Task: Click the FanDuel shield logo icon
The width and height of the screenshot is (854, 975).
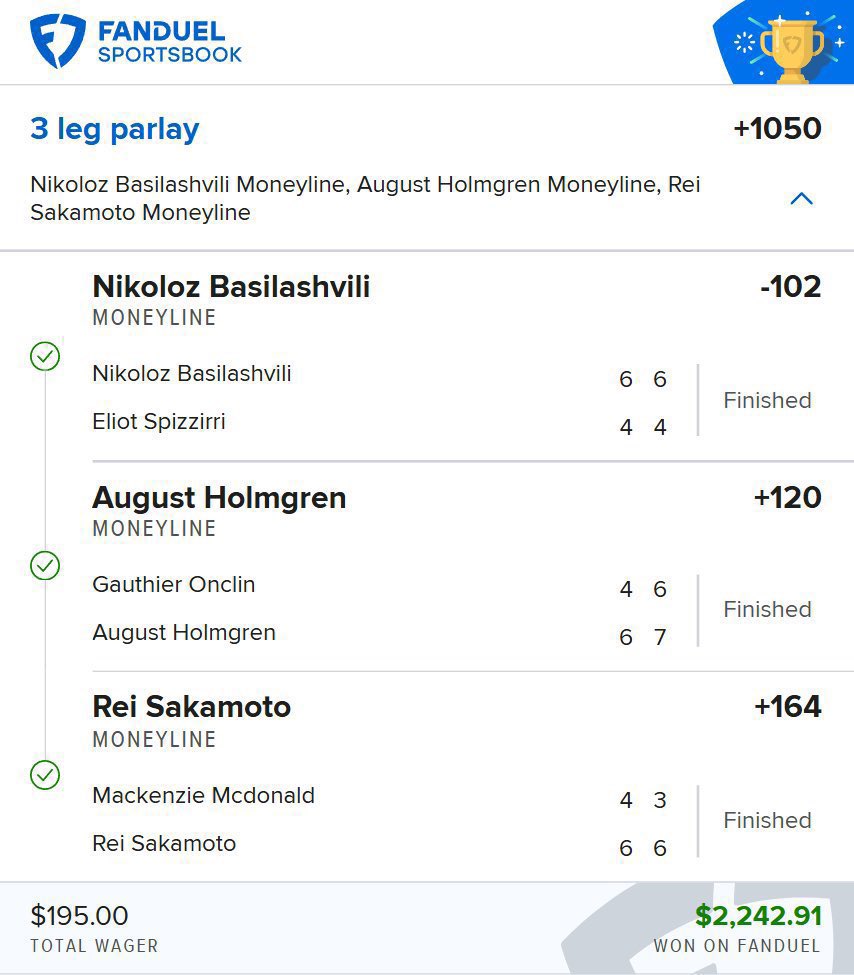Action: tap(57, 41)
